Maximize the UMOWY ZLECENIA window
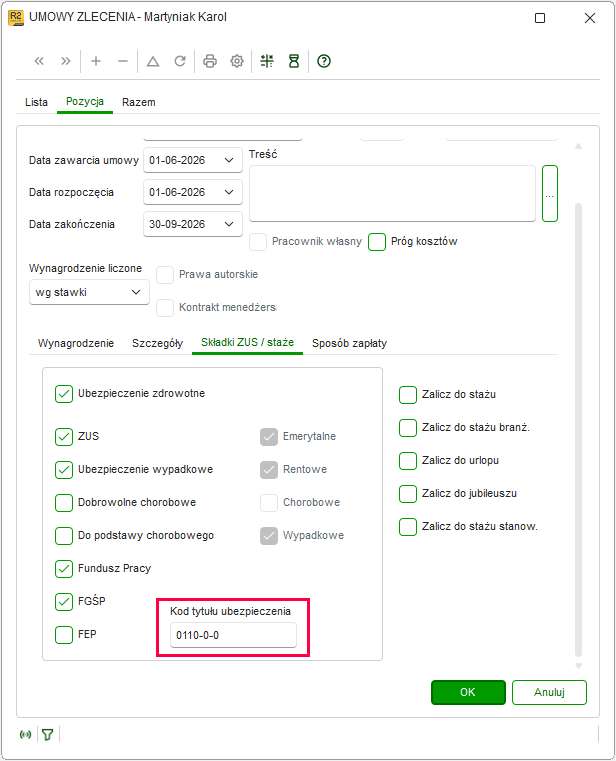 pos(540,18)
